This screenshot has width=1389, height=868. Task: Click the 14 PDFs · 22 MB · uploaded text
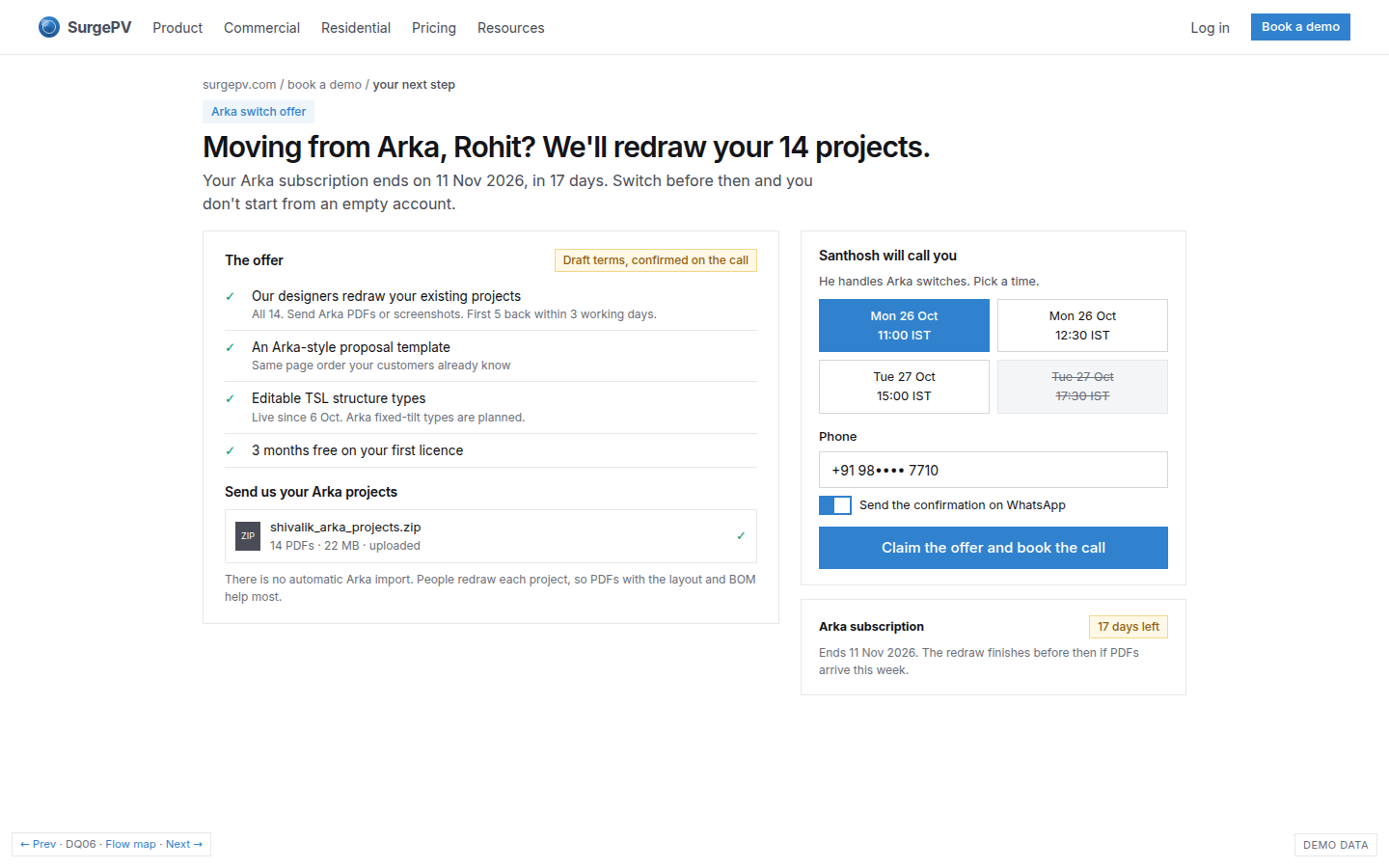[x=345, y=546]
